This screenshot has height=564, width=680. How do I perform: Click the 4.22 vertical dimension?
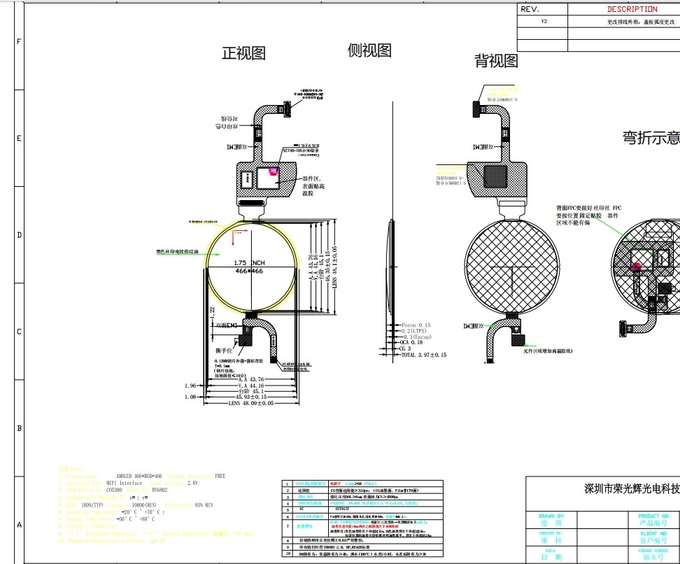coord(212,312)
